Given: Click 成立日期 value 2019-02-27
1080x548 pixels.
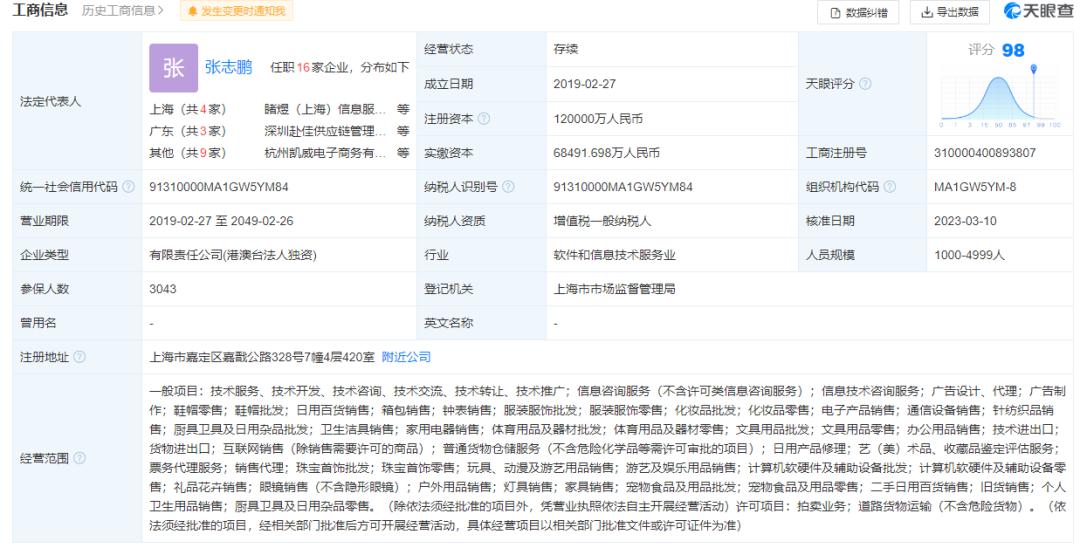Looking at the screenshot, I should point(585,84).
